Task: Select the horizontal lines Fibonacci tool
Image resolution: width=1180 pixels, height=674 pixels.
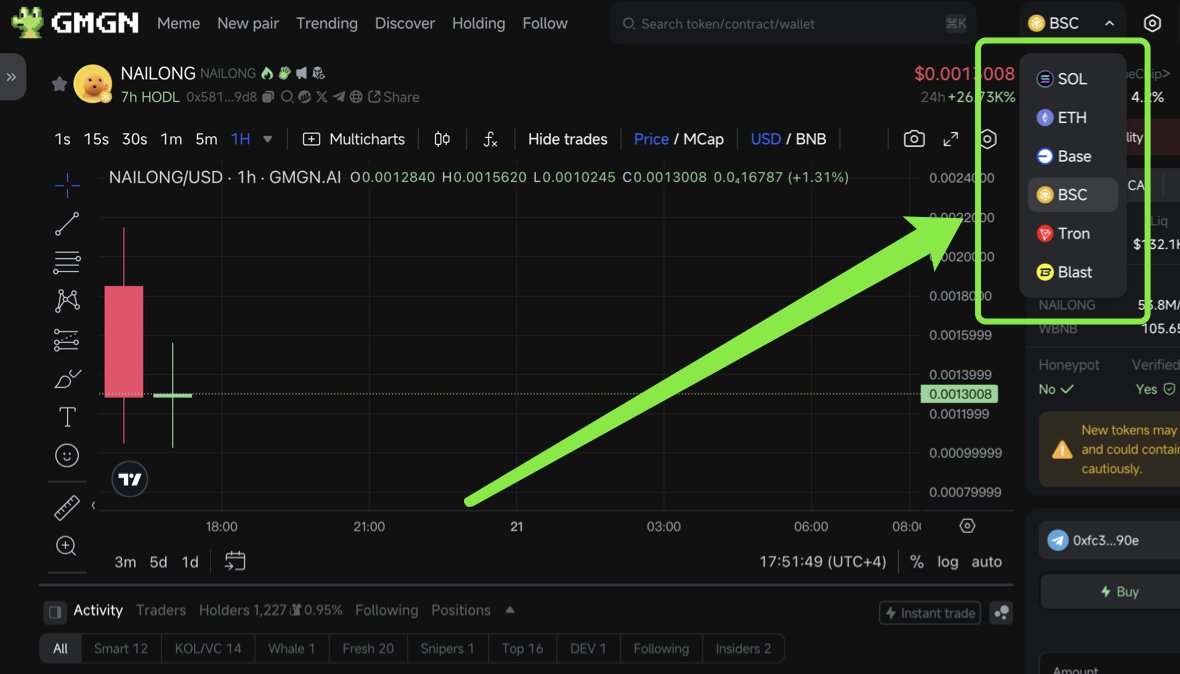Action: coord(67,263)
